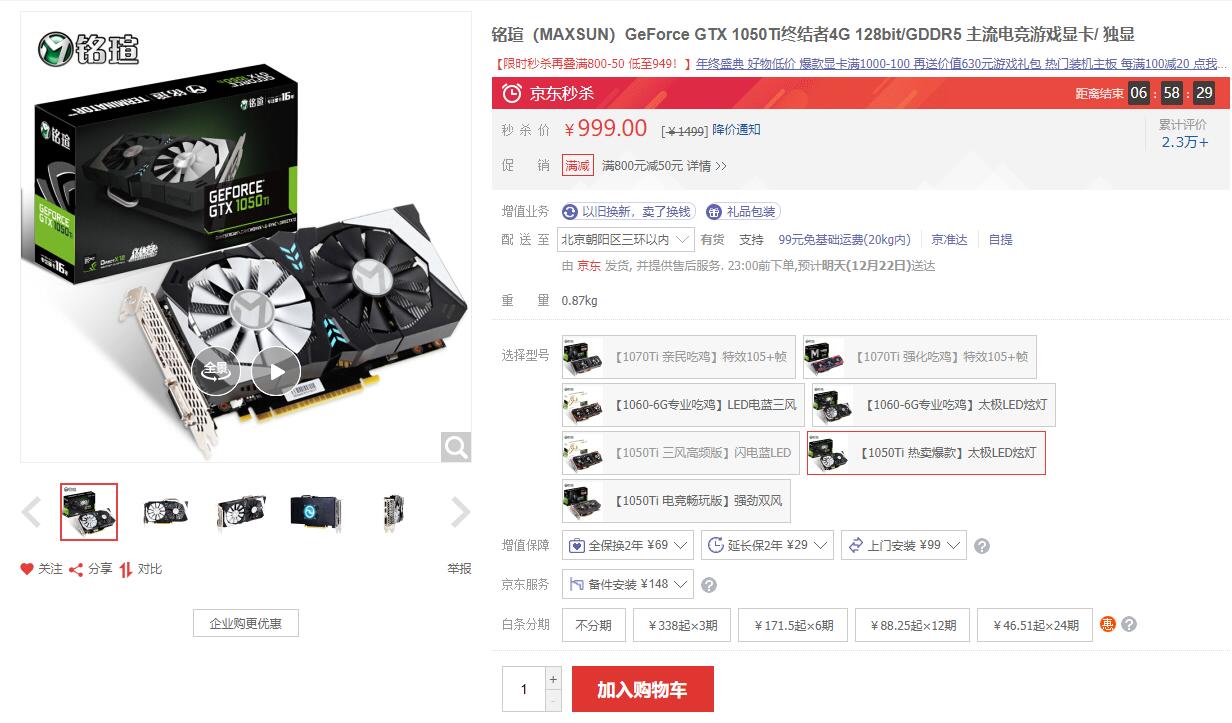The height and width of the screenshot is (723, 1232).
Task: Click the 对比 compare icon
Action: point(126,569)
